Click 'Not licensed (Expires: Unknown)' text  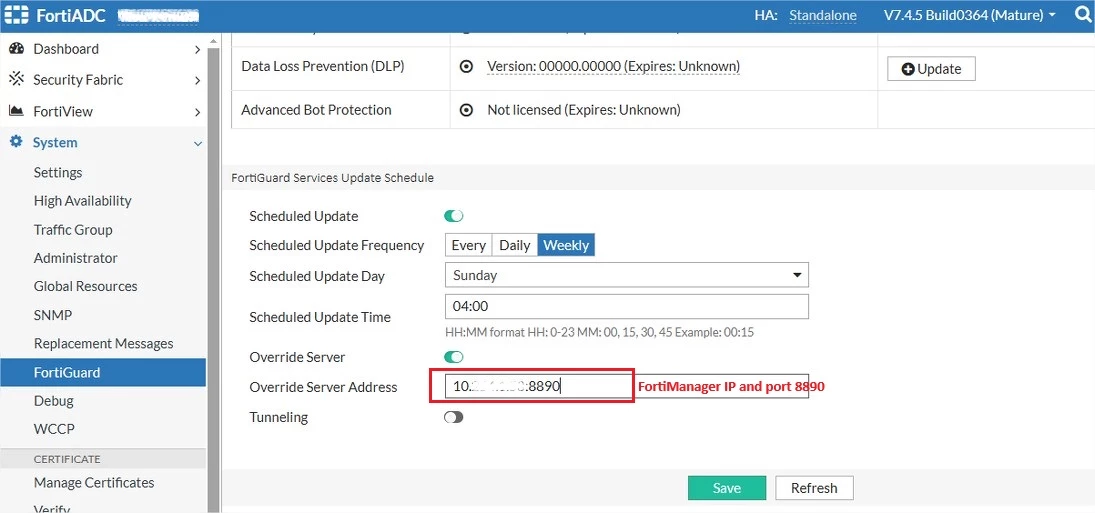point(584,110)
